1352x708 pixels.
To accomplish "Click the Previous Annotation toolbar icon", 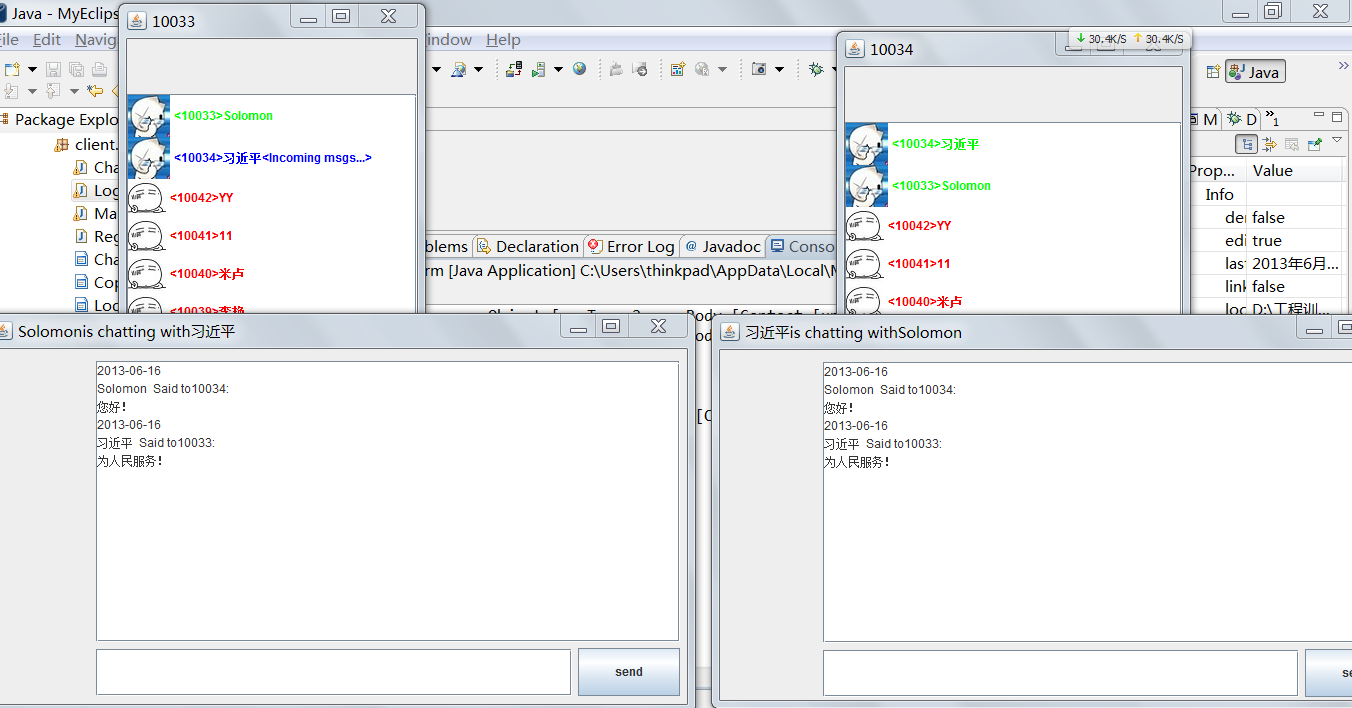I will pos(52,91).
